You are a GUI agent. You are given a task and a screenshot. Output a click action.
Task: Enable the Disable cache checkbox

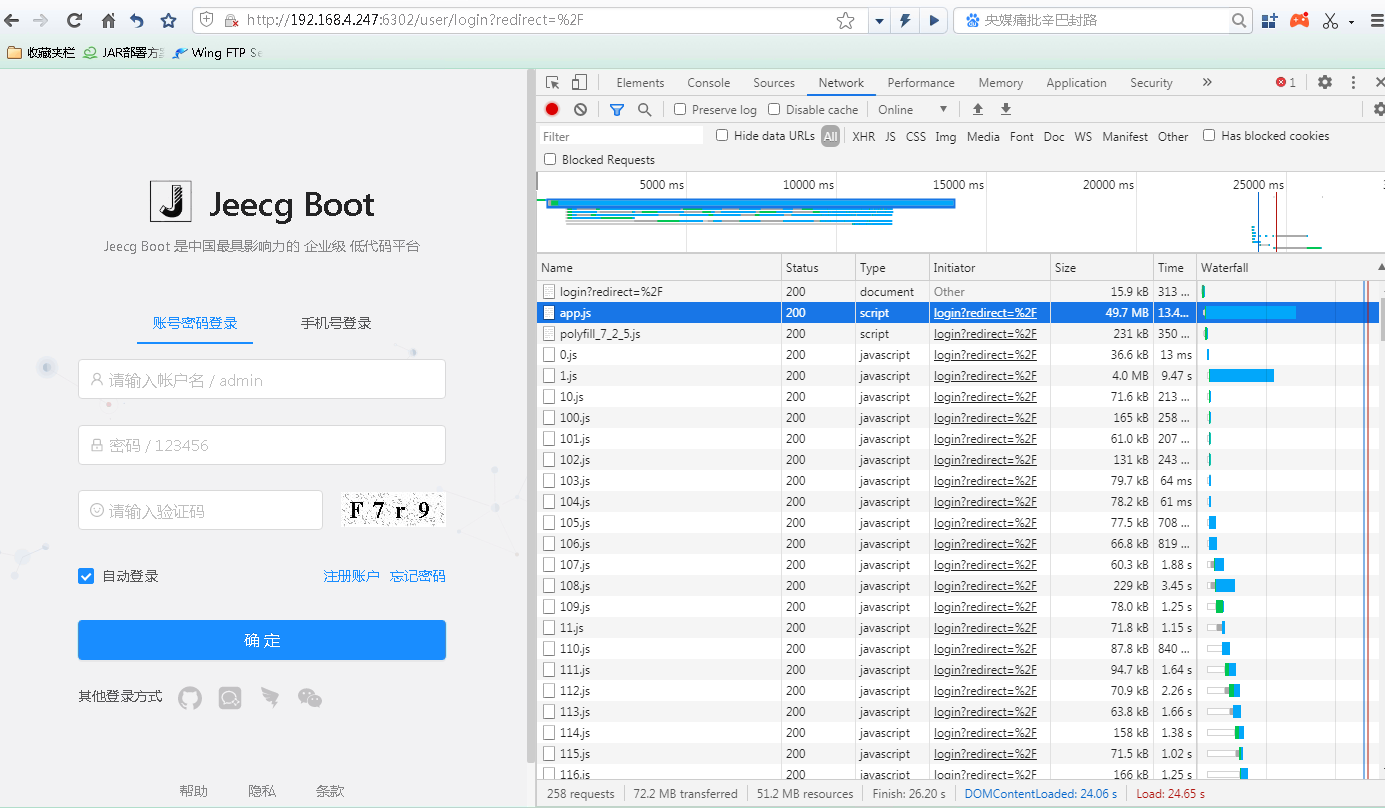point(774,109)
